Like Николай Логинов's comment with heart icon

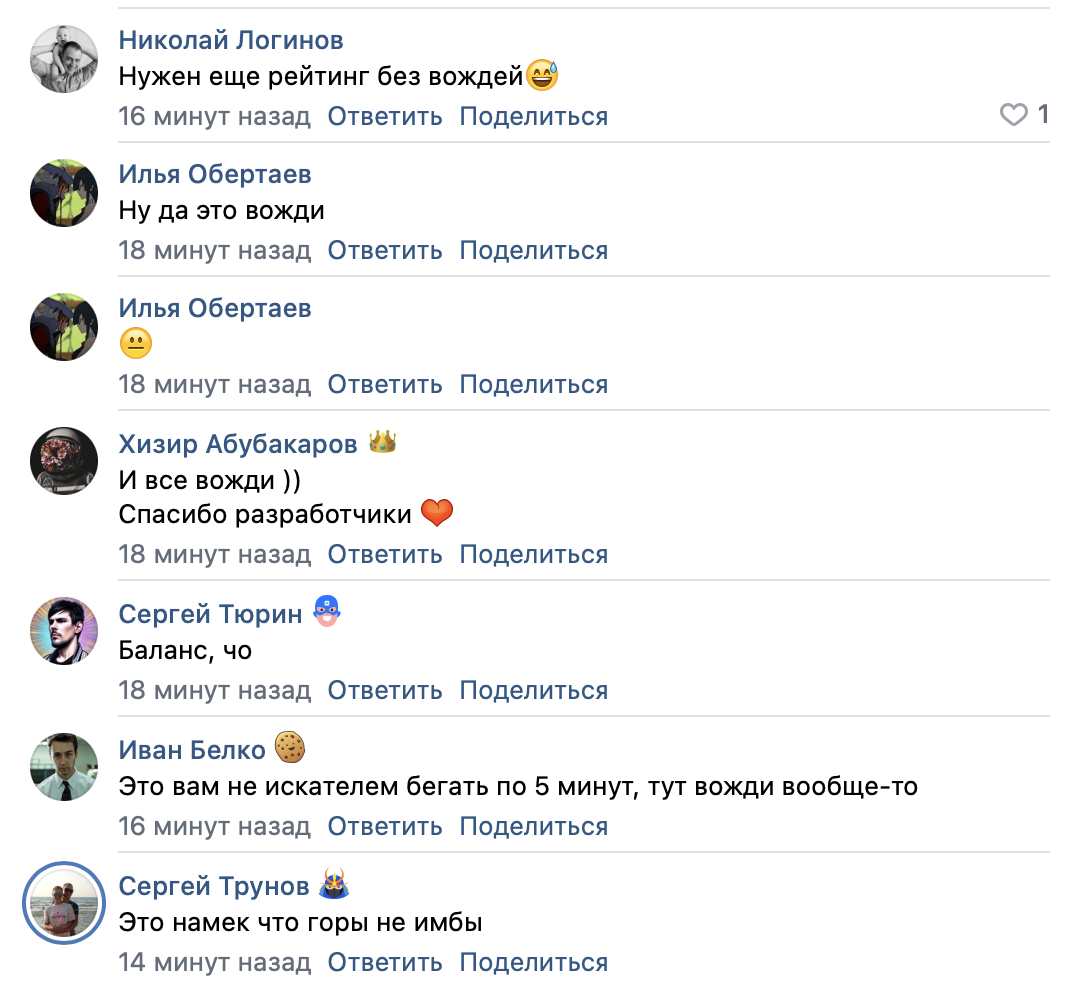[1014, 116]
